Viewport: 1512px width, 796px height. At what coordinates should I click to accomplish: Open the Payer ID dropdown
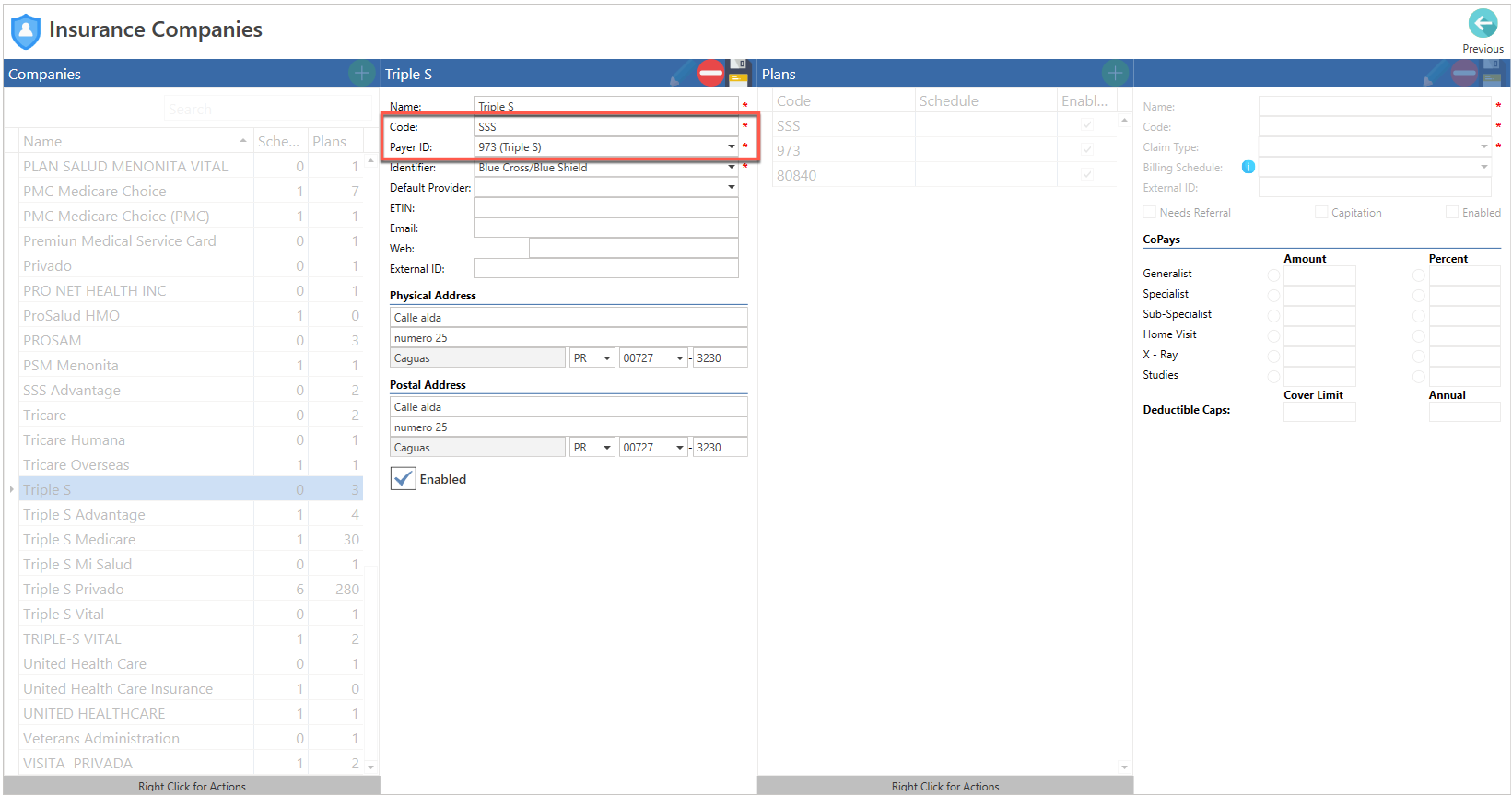tap(731, 146)
